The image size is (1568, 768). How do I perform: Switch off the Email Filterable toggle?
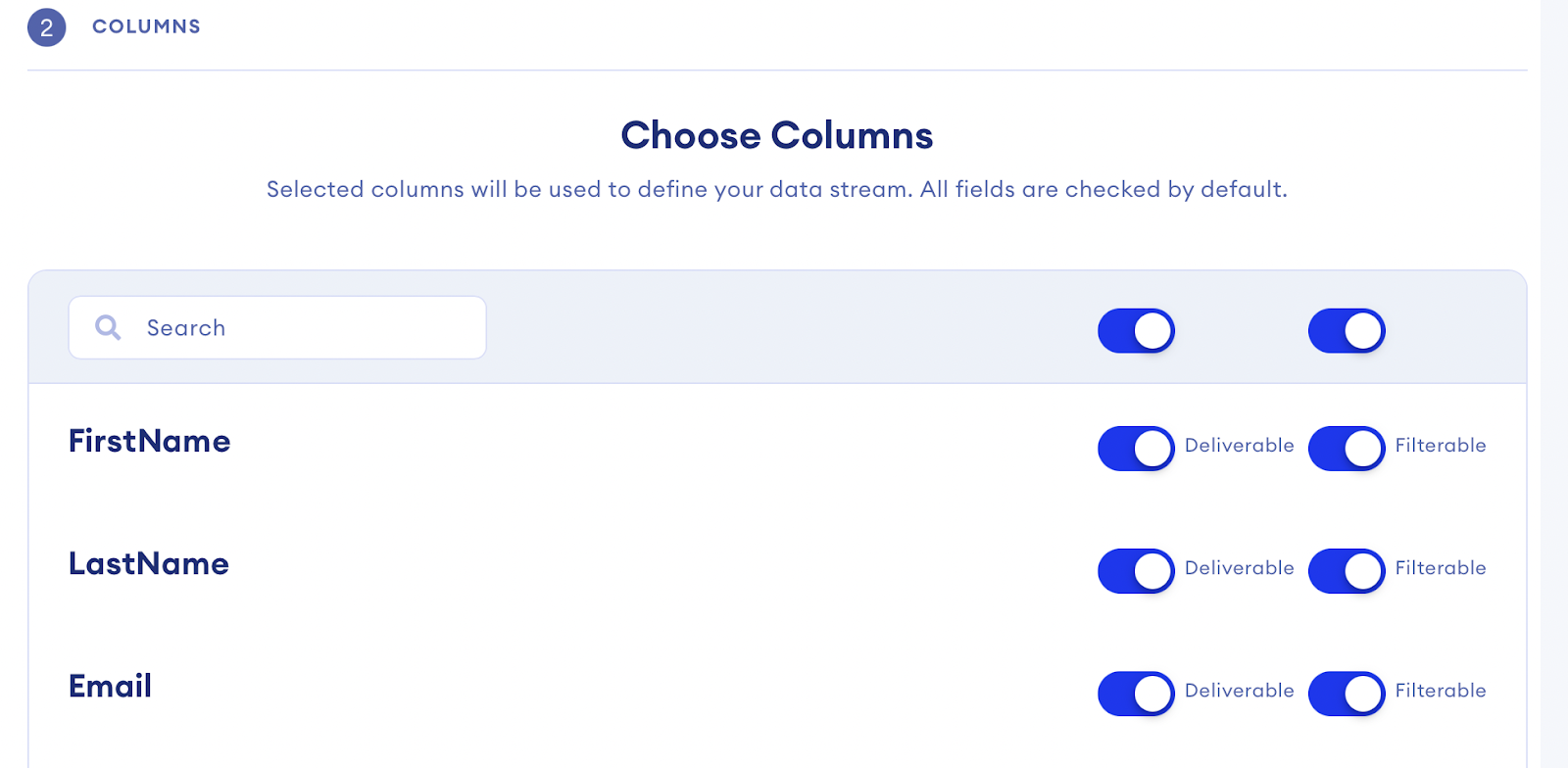click(x=1347, y=694)
